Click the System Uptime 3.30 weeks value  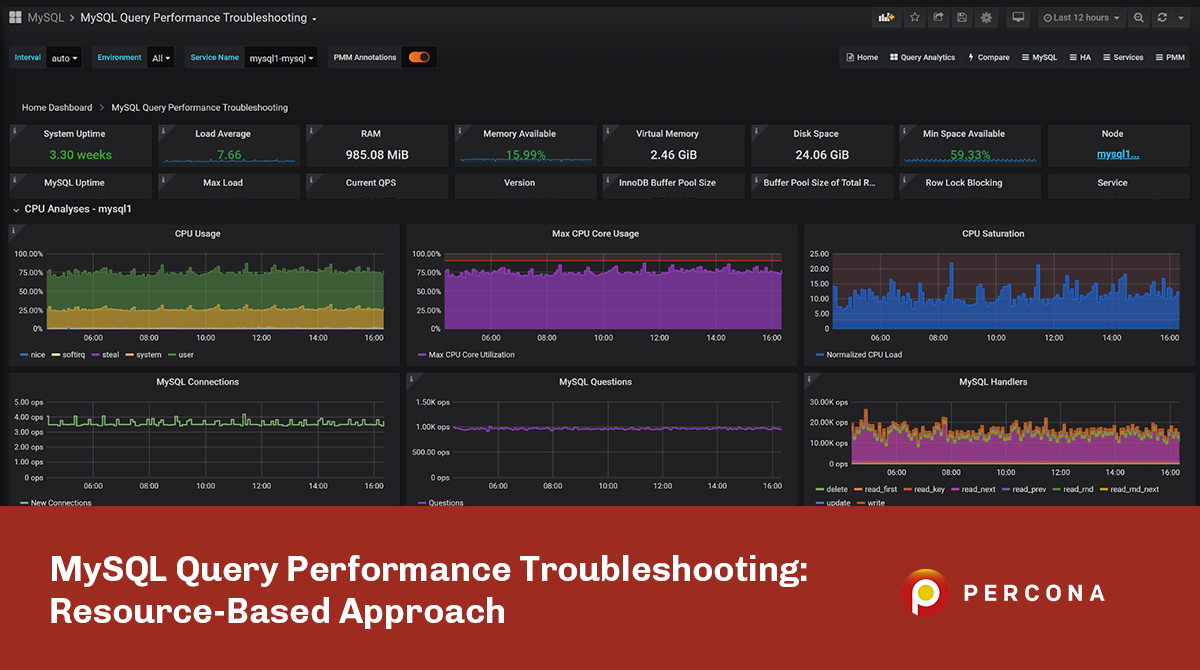(80, 155)
